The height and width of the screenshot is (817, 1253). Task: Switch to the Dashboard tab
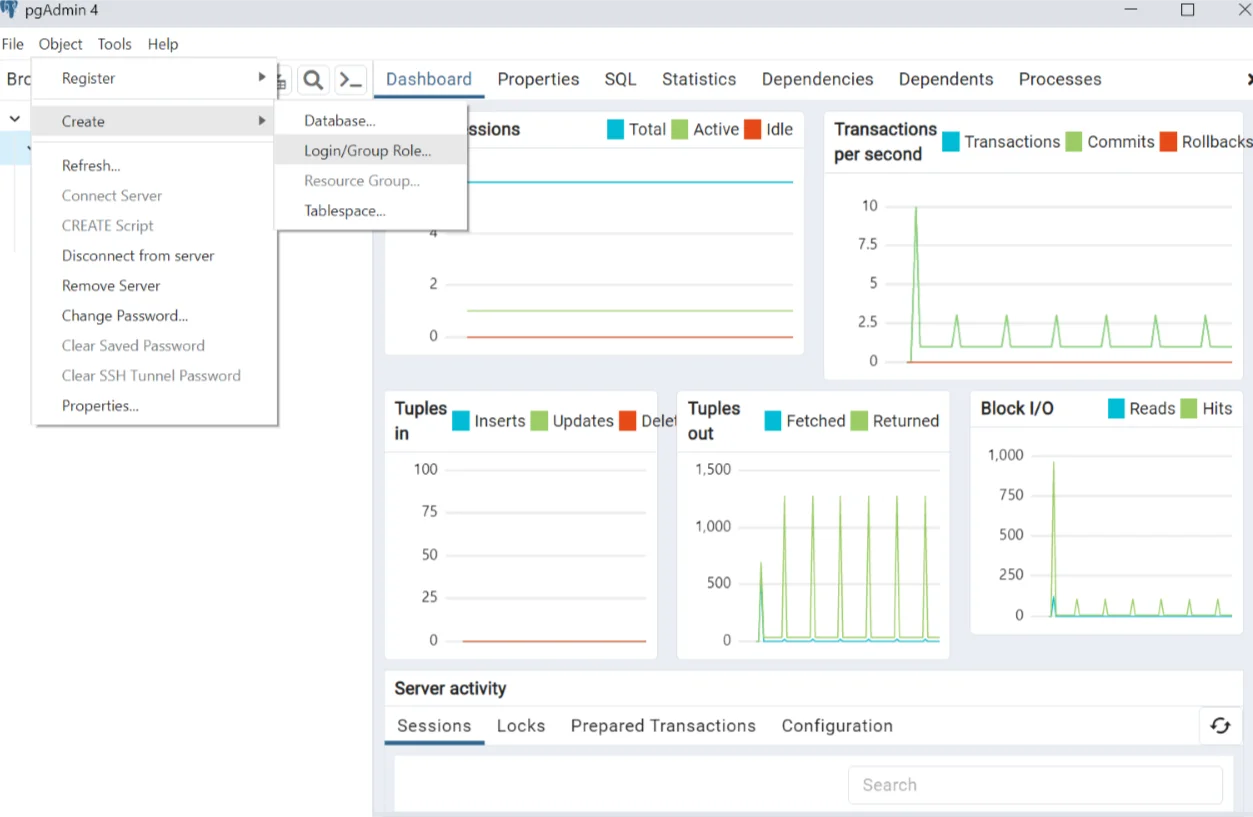(x=429, y=79)
